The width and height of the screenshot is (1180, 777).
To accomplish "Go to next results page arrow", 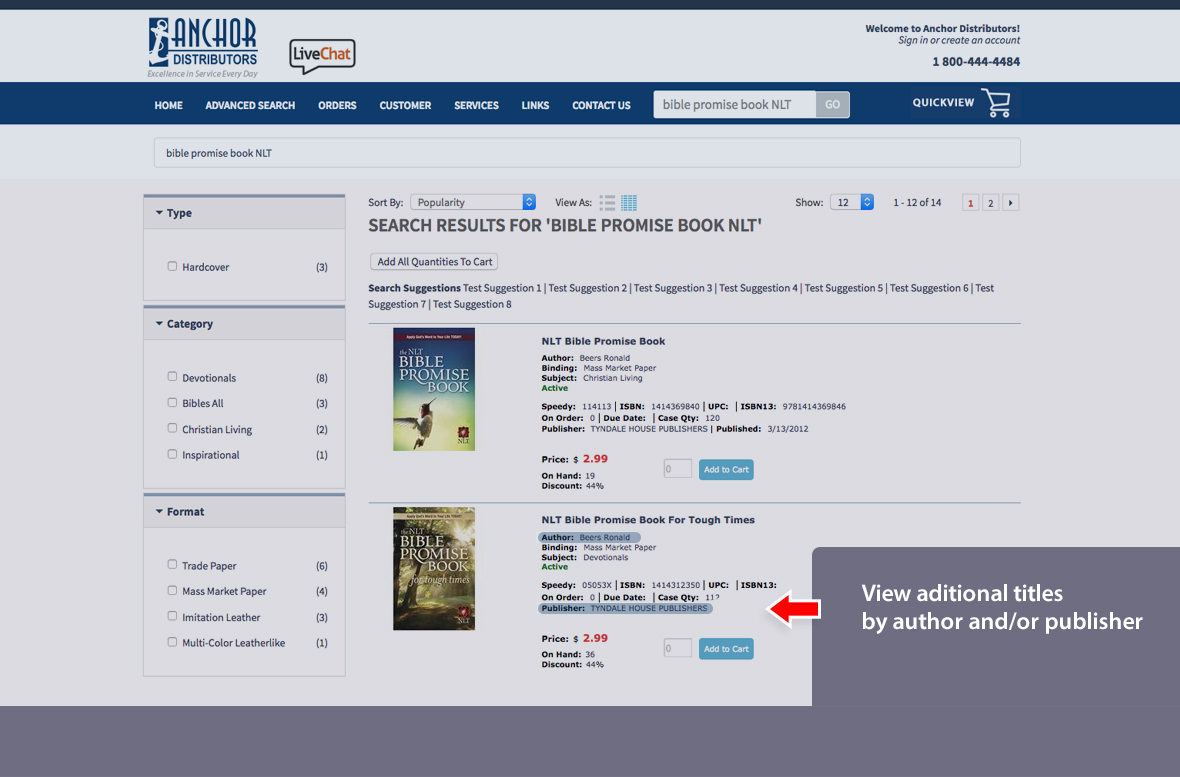I will (1011, 203).
